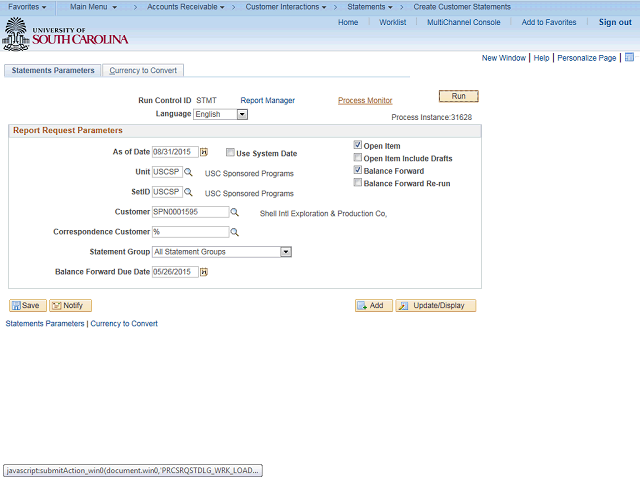Enable Balance Forward Re-run checkbox
This screenshot has height=480, width=640.
[358, 182]
